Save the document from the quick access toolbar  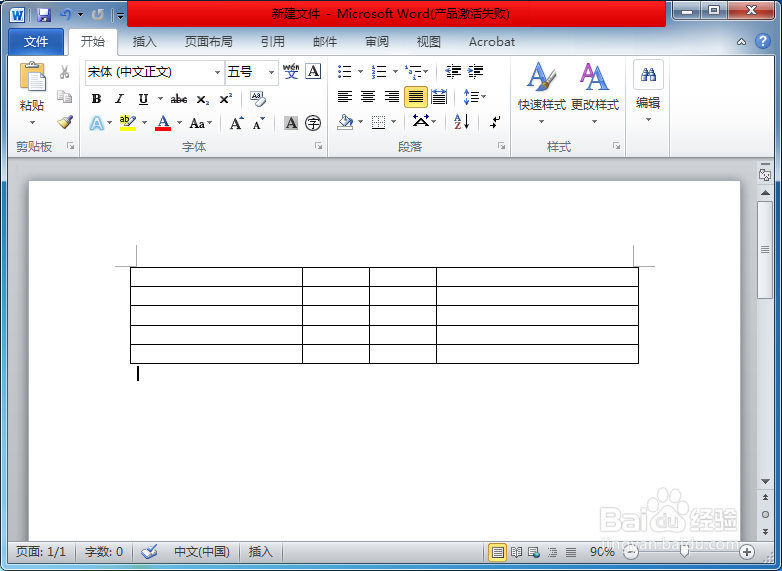click(44, 14)
